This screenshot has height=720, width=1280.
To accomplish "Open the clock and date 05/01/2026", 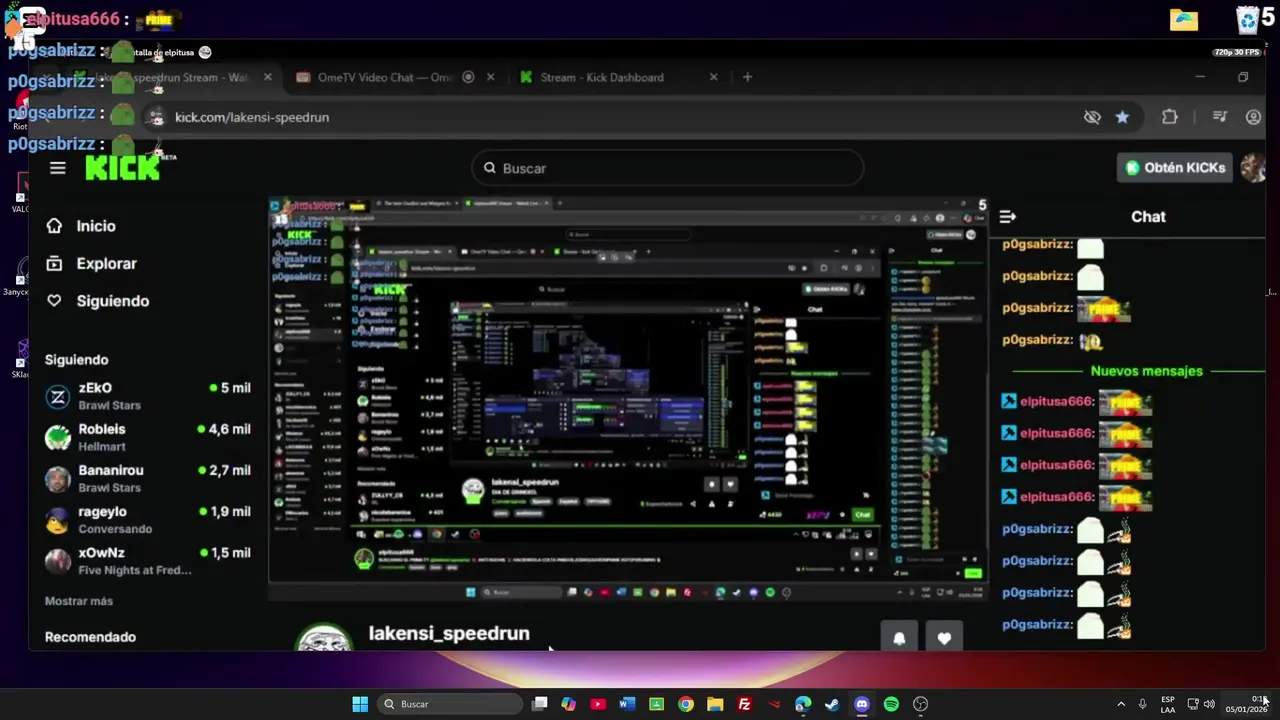I will pyautogui.click(x=1246, y=704).
